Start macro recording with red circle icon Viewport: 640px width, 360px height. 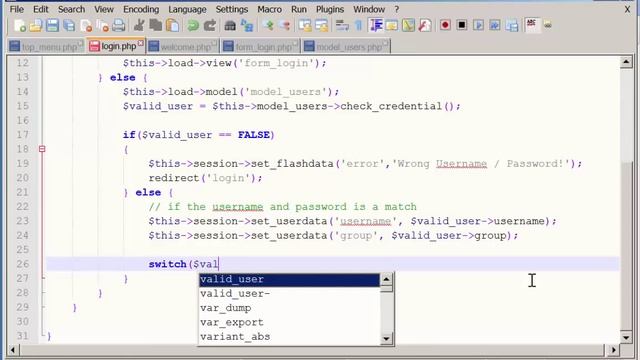tap(445, 25)
